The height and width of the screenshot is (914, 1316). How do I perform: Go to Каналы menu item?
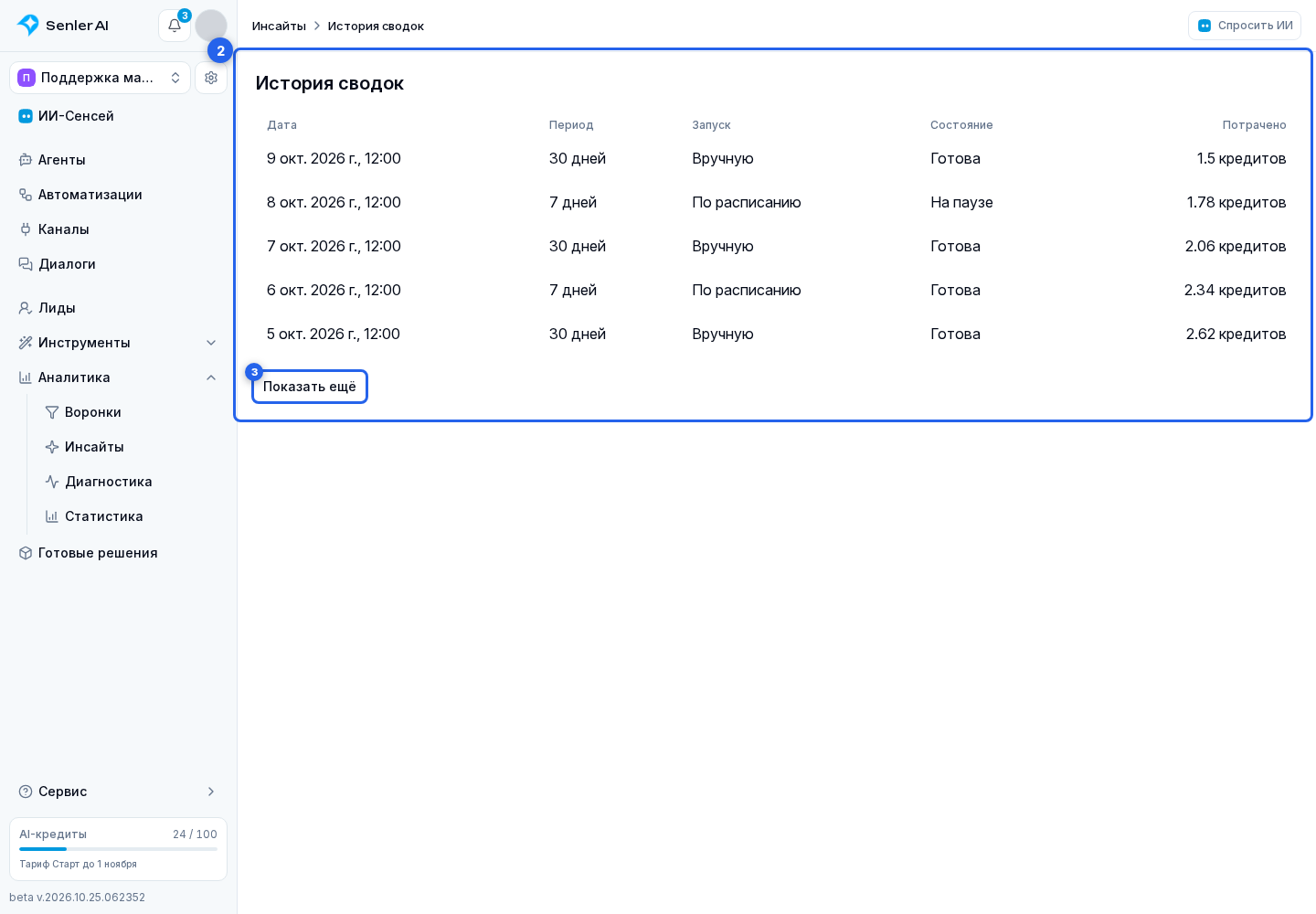[x=118, y=229]
